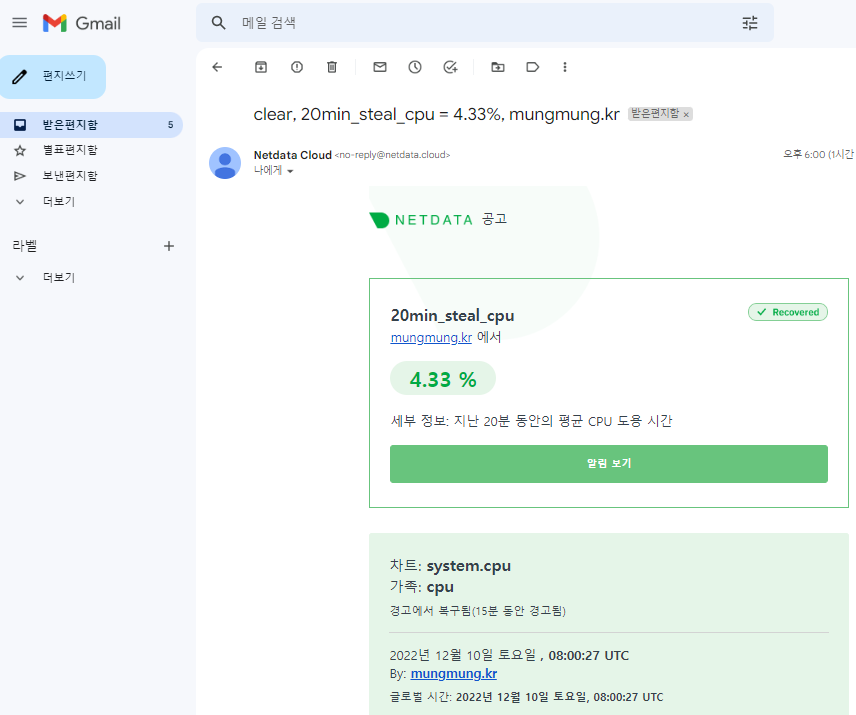Click 차트: system.cpu text
This screenshot has width=856, height=715.
(450, 566)
